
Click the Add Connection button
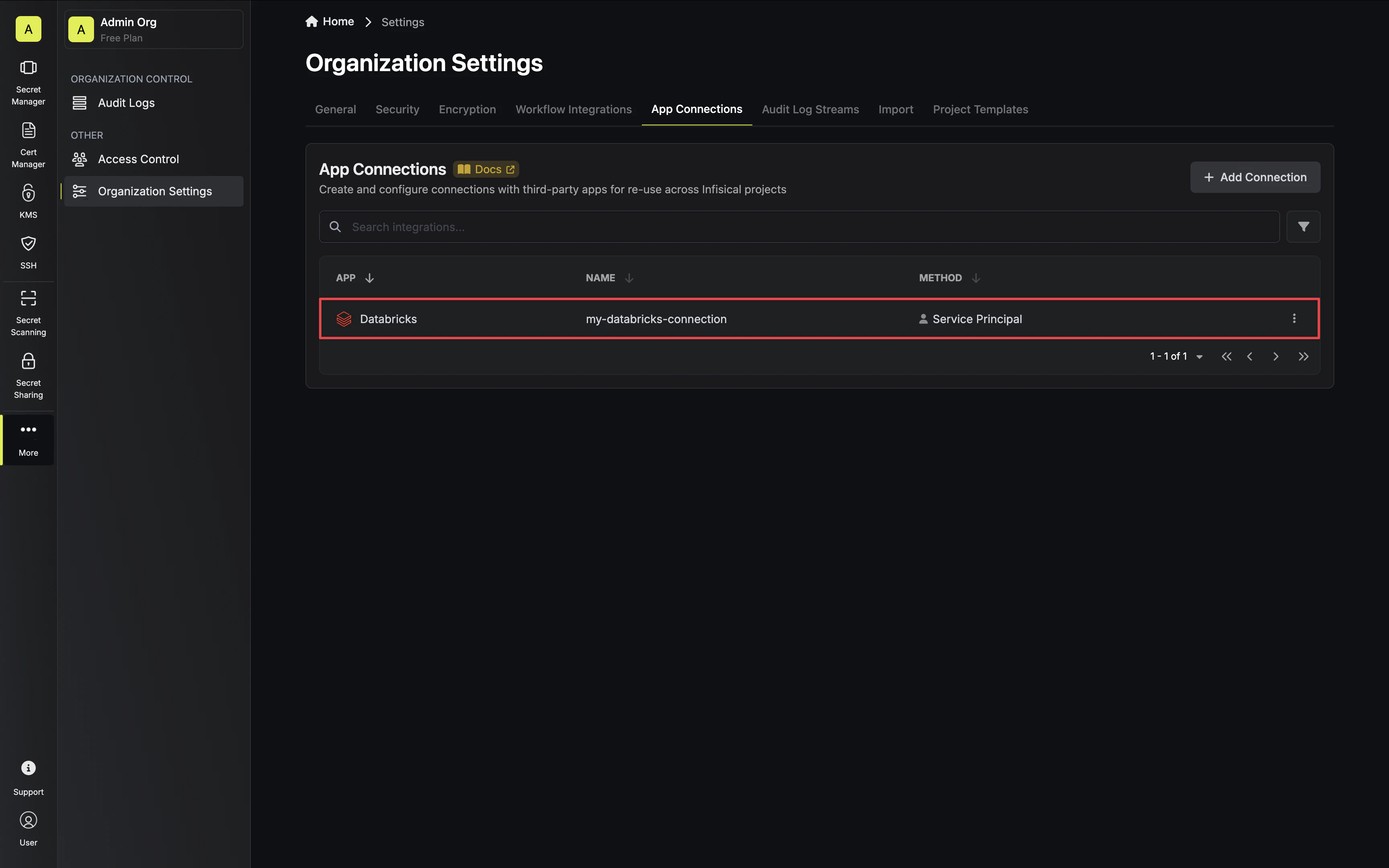point(1255,177)
